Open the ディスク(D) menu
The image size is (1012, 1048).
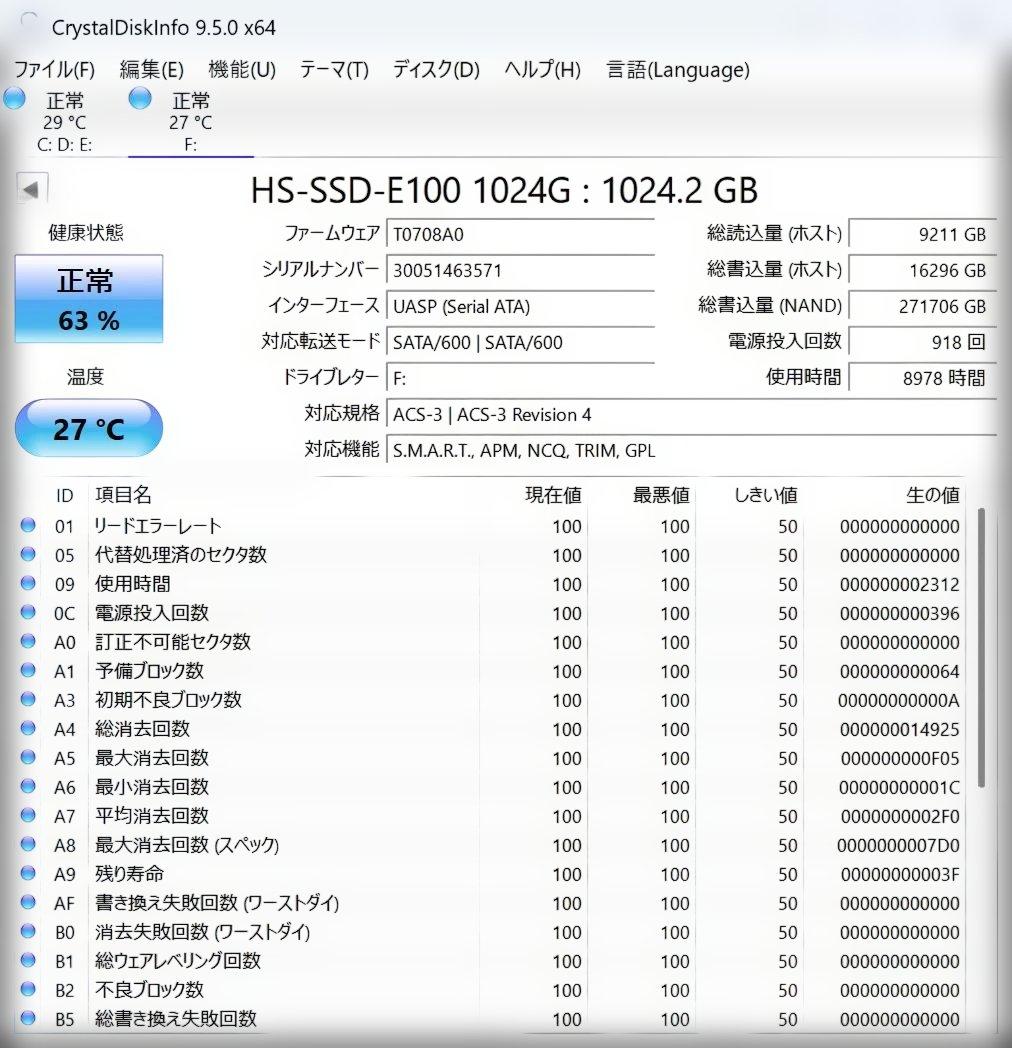[x=436, y=70]
